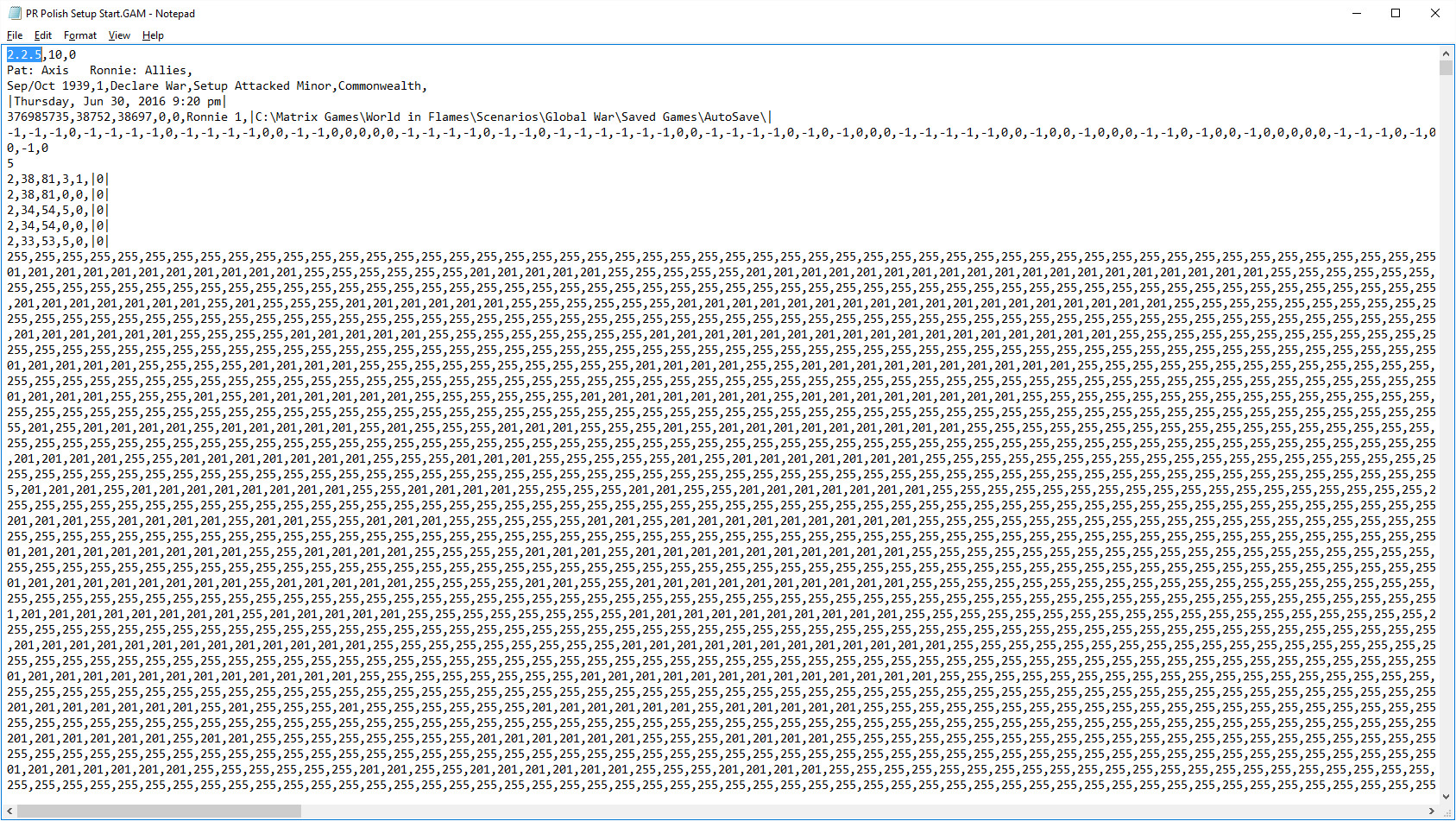Click the horizontal scrollbar right arrow
1456x821 pixels.
point(1431,812)
